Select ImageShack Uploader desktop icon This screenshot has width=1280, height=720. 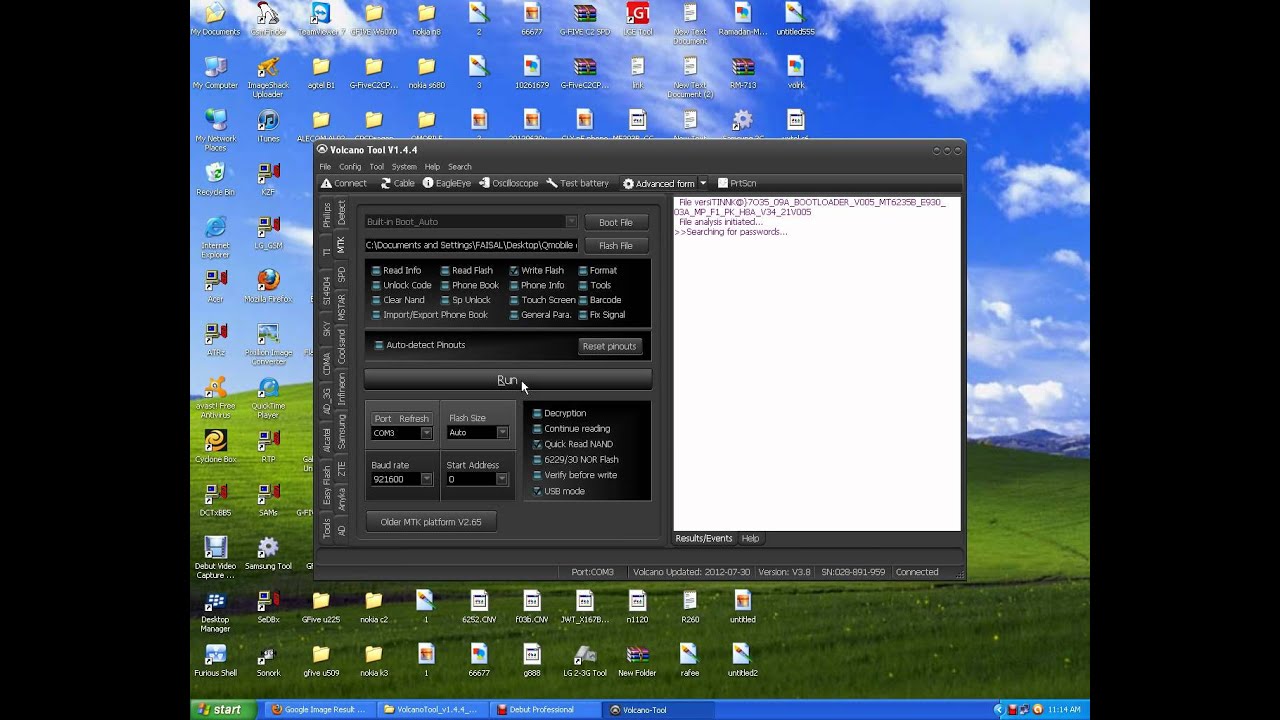pyautogui.click(x=268, y=77)
